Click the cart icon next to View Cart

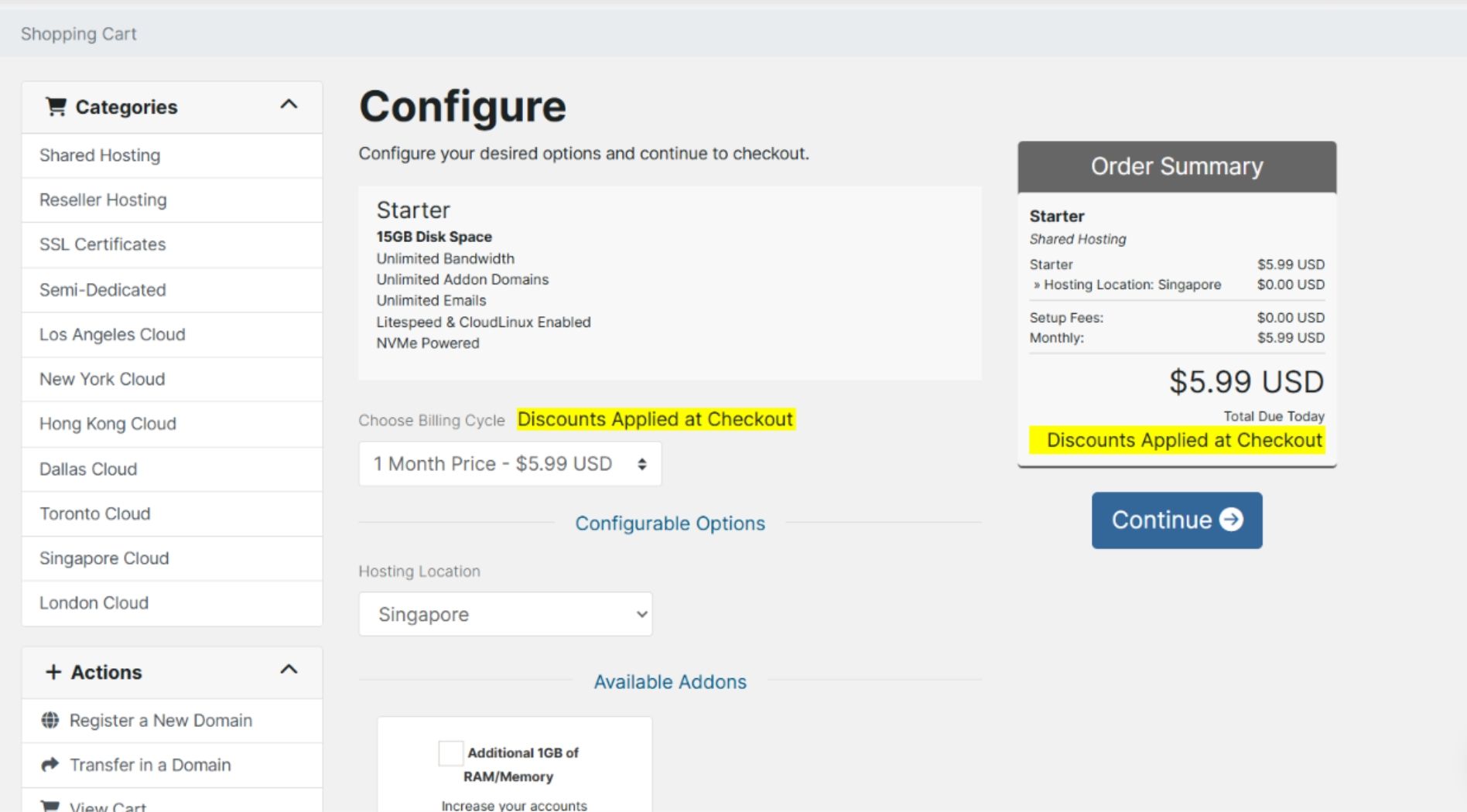[x=50, y=806]
